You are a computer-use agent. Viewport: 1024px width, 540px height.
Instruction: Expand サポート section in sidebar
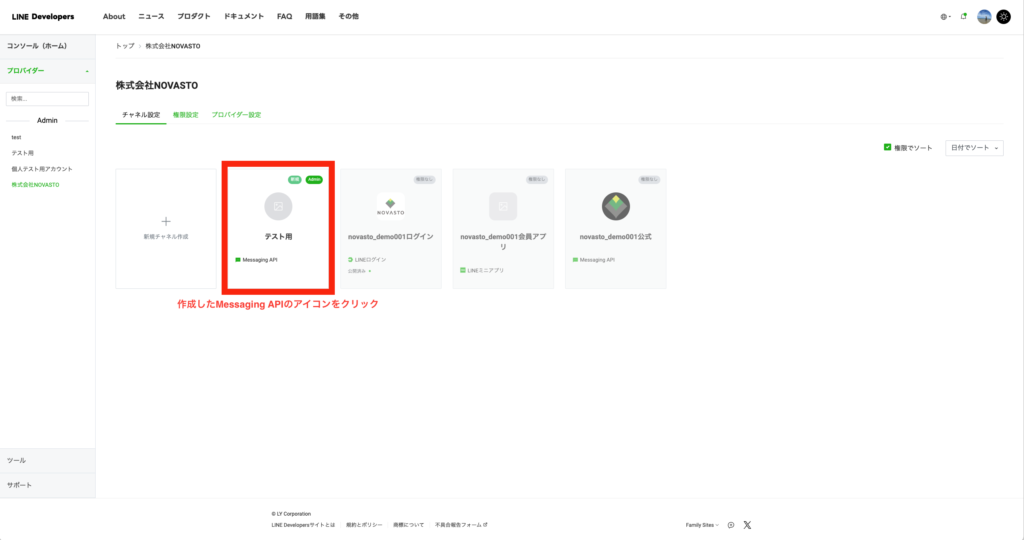[x=48, y=486]
